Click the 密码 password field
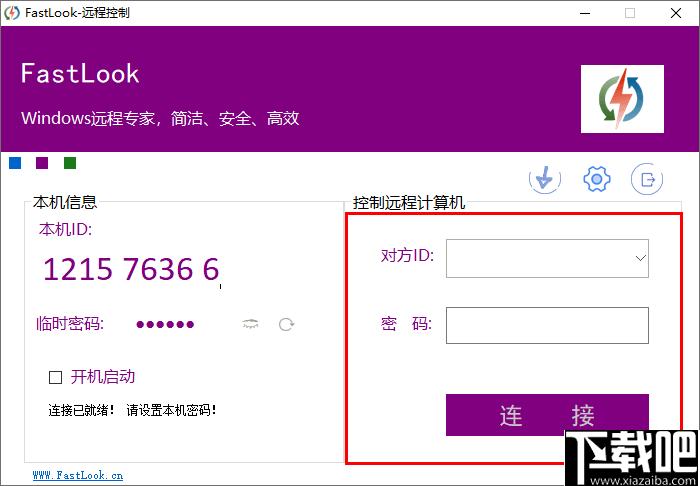This screenshot has height=486, width=700. pyautogui.click(x=547, y=325)
